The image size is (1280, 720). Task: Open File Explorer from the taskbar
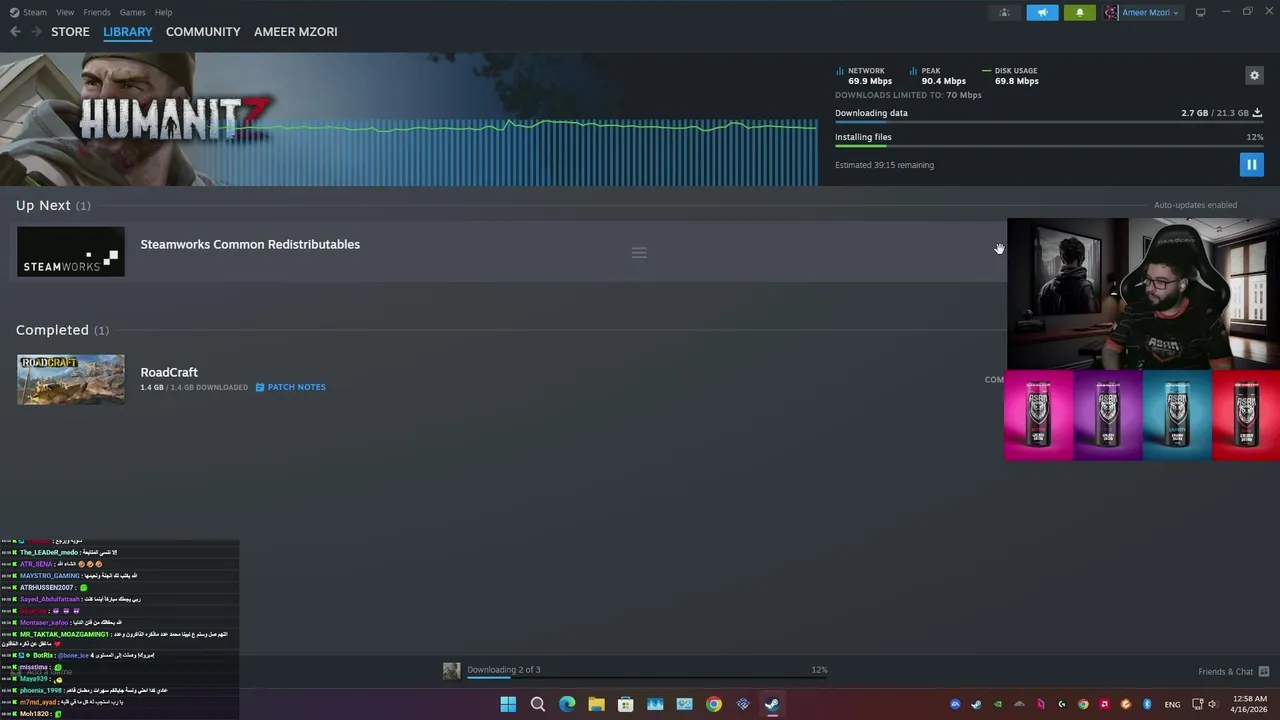click(x=596, y=704)
